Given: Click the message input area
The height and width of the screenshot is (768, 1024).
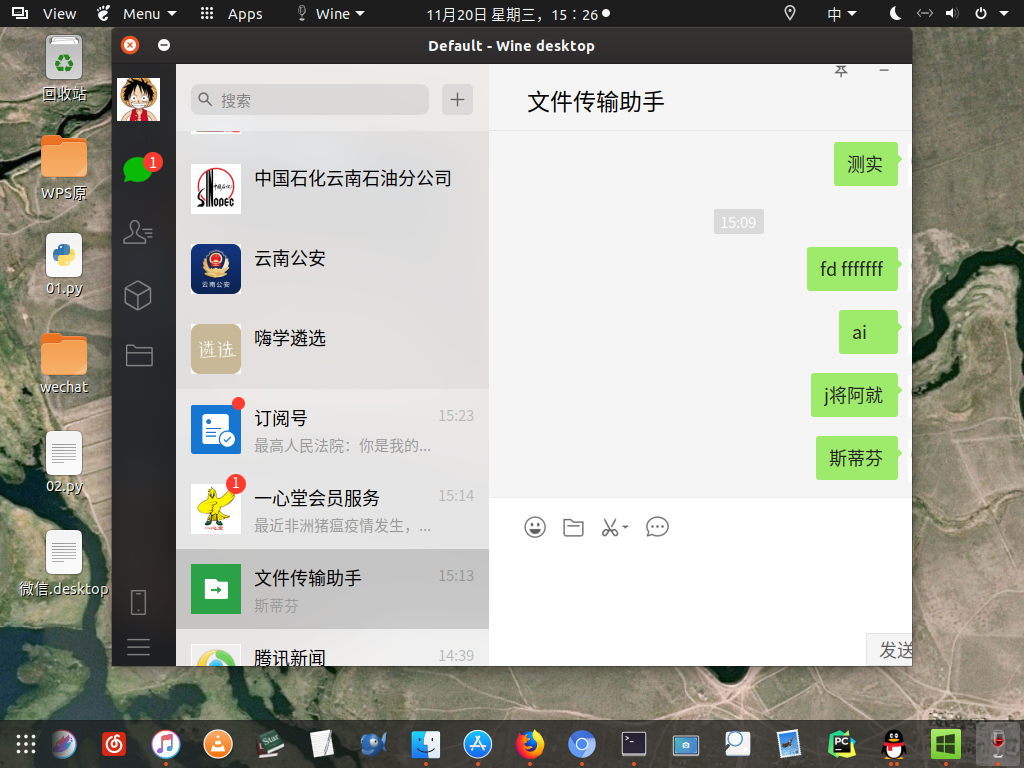Looking at the screenshot, I should pyautogui.click(x=700, y=588).
